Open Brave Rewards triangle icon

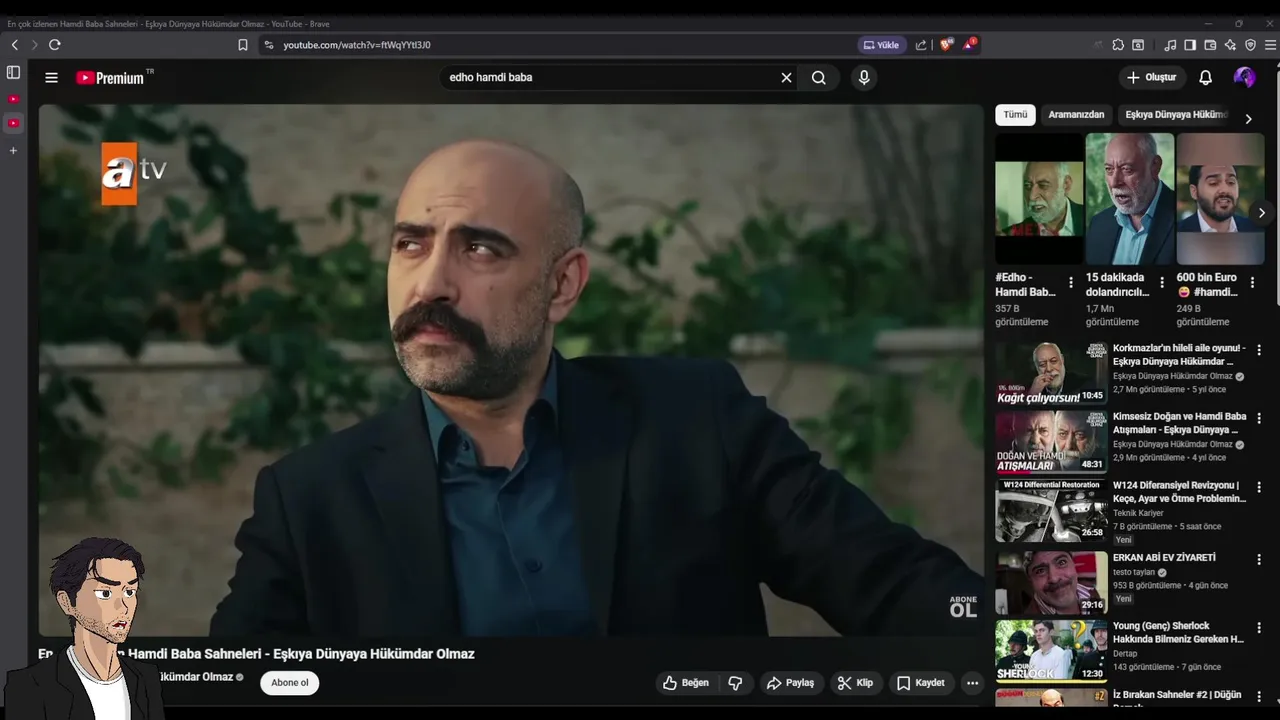click(x=969, y=44)
